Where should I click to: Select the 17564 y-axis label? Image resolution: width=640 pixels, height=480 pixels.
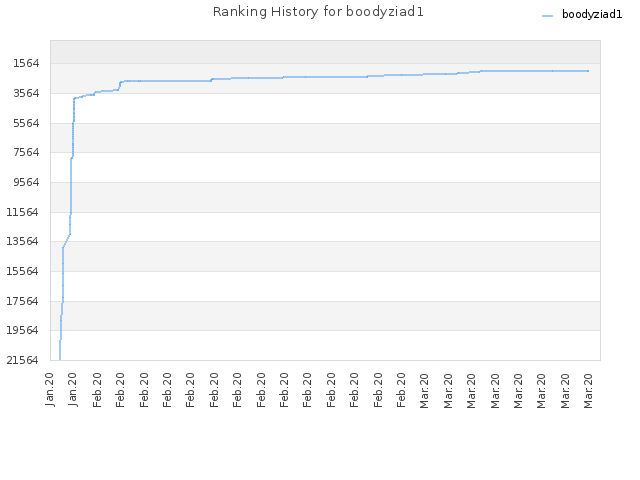pos(22,301)
